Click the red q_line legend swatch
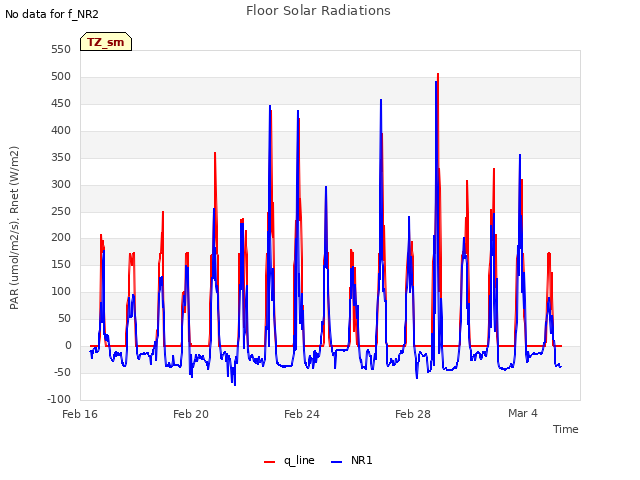The height and width of the screenshot is (480, 640). (269, 462)
